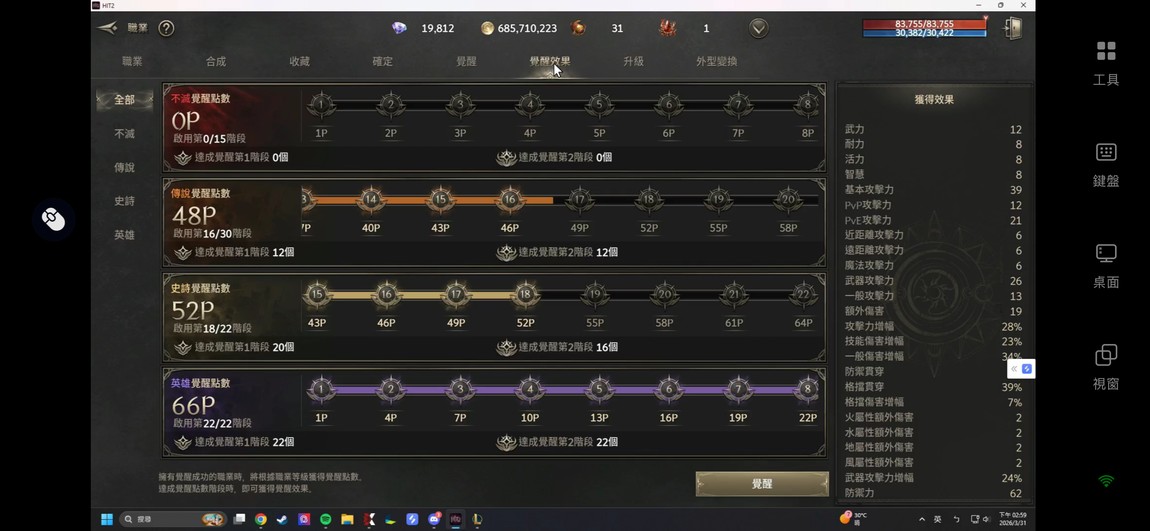1150x531 pixels.
Task: Click the gold coin currency icon
Action: coord(487,29)
